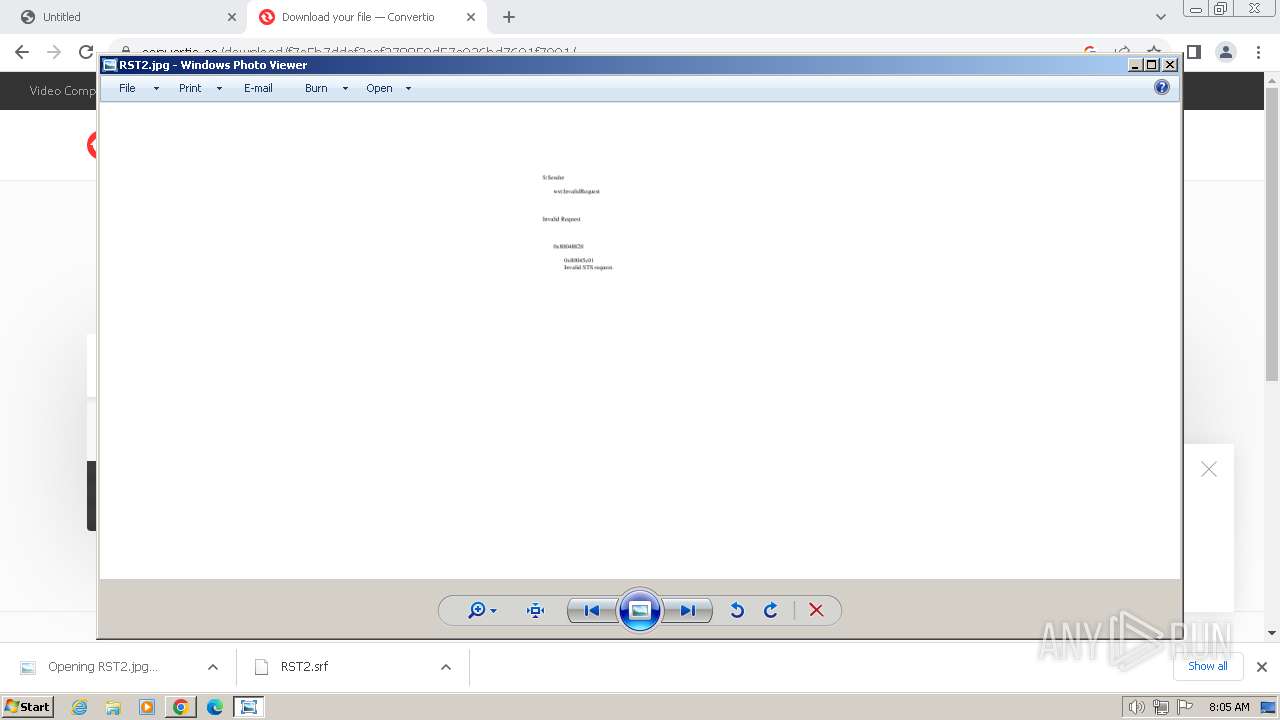Click the Photo Viewer help icon
Screen dimensions: 1280x720
tap(1162, 87)
